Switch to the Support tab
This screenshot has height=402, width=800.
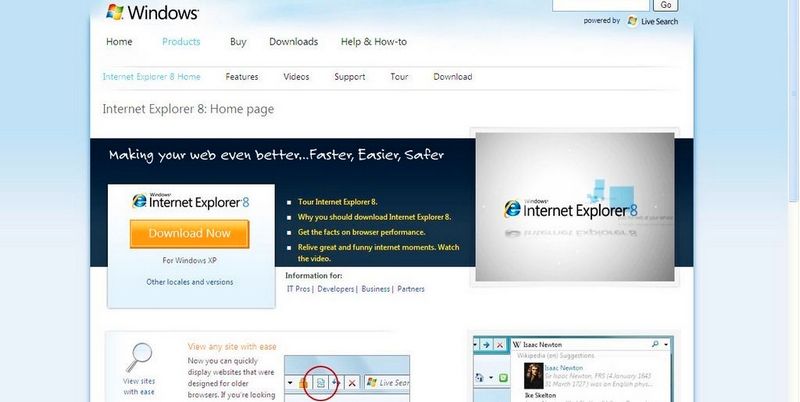click(x=349, y=77)
